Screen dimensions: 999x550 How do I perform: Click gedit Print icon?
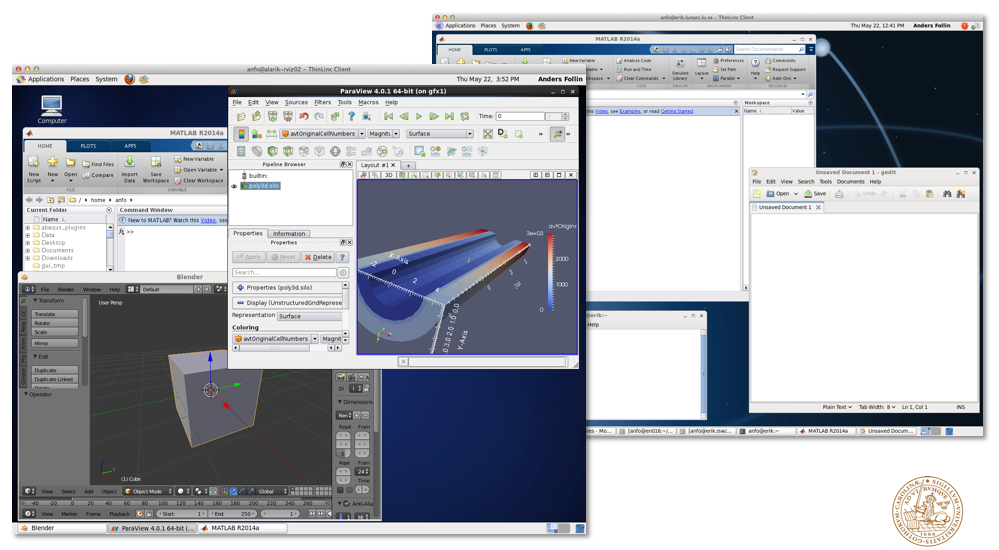[839, 194]
